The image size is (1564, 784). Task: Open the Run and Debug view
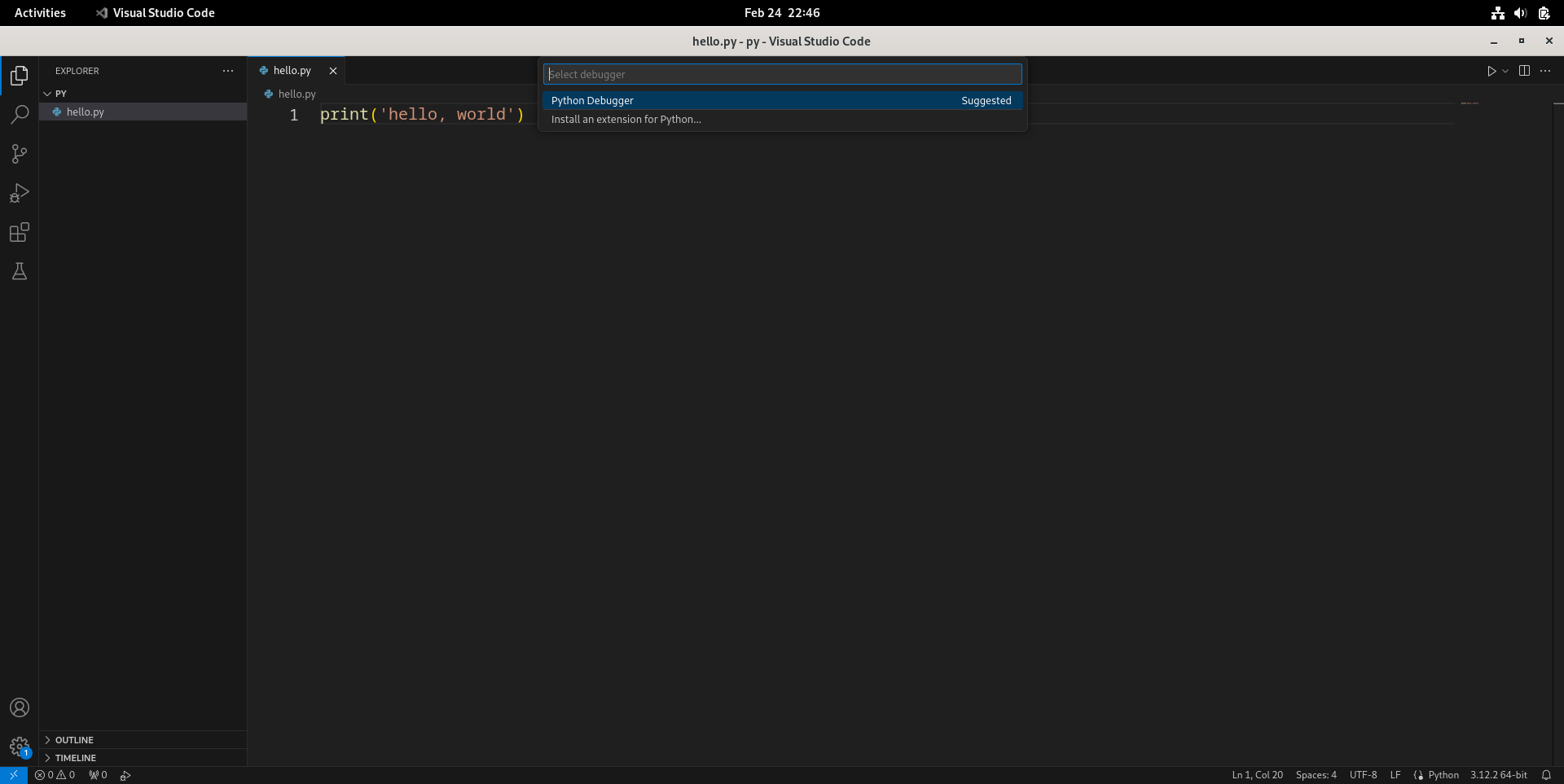(x=20, y=193)
